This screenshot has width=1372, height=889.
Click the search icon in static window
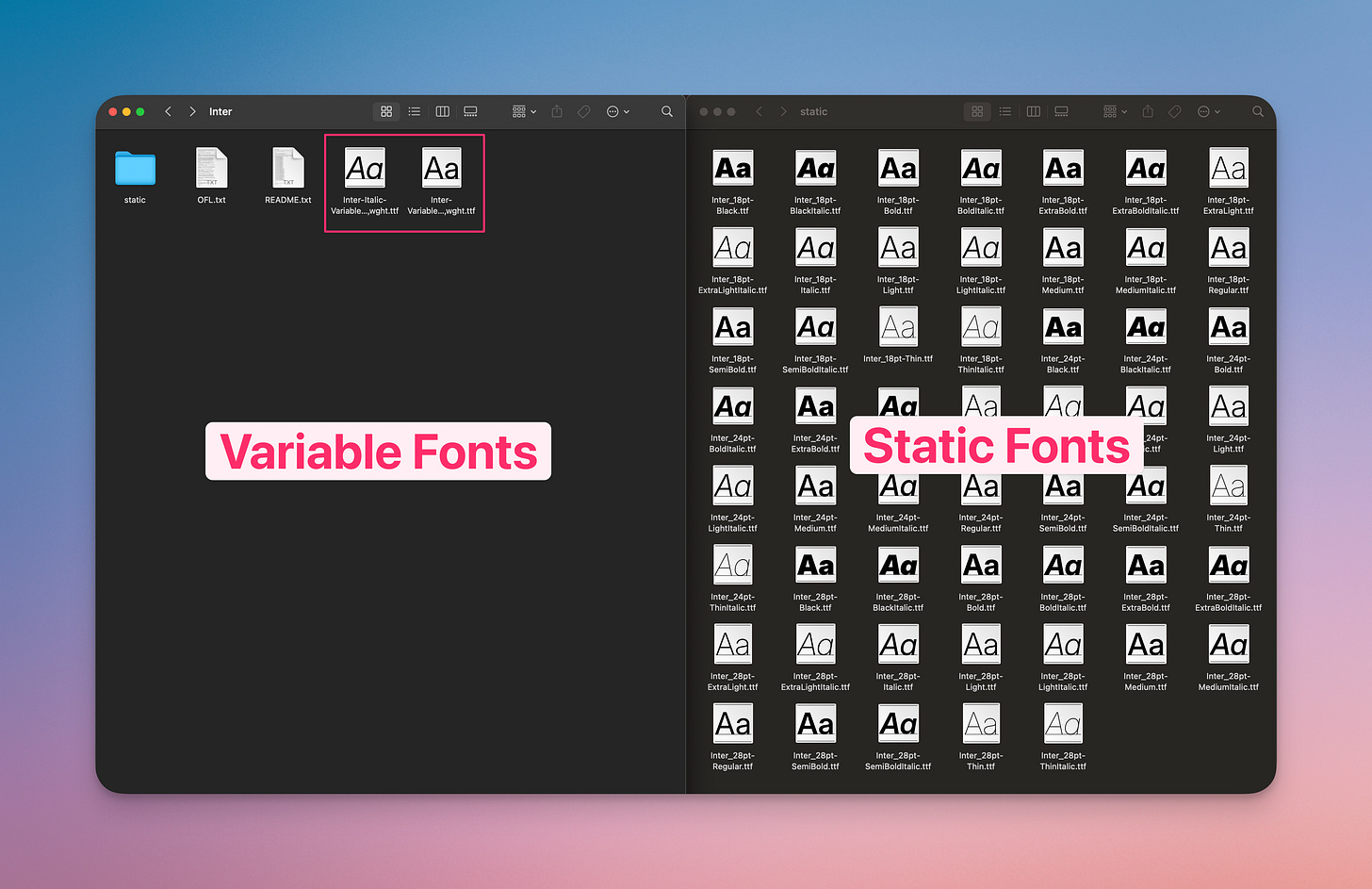[1258, 111]
